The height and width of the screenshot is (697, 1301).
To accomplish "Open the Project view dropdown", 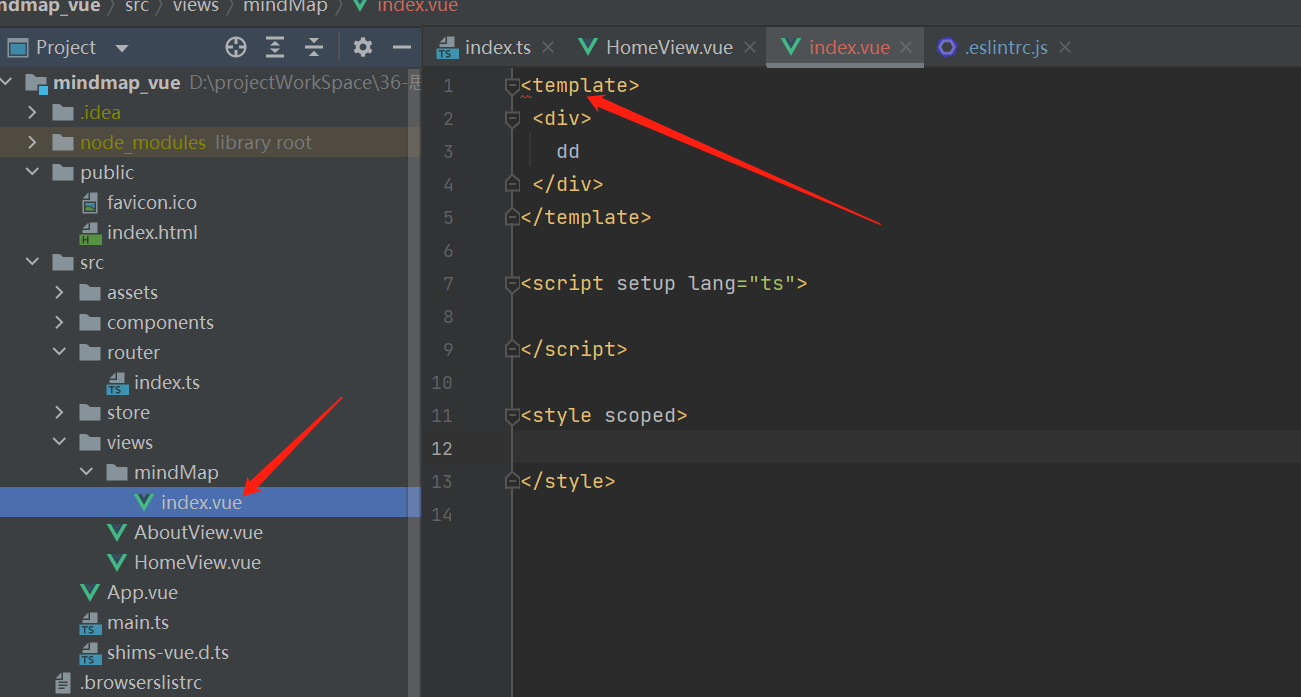I will (x=122, y=48).
